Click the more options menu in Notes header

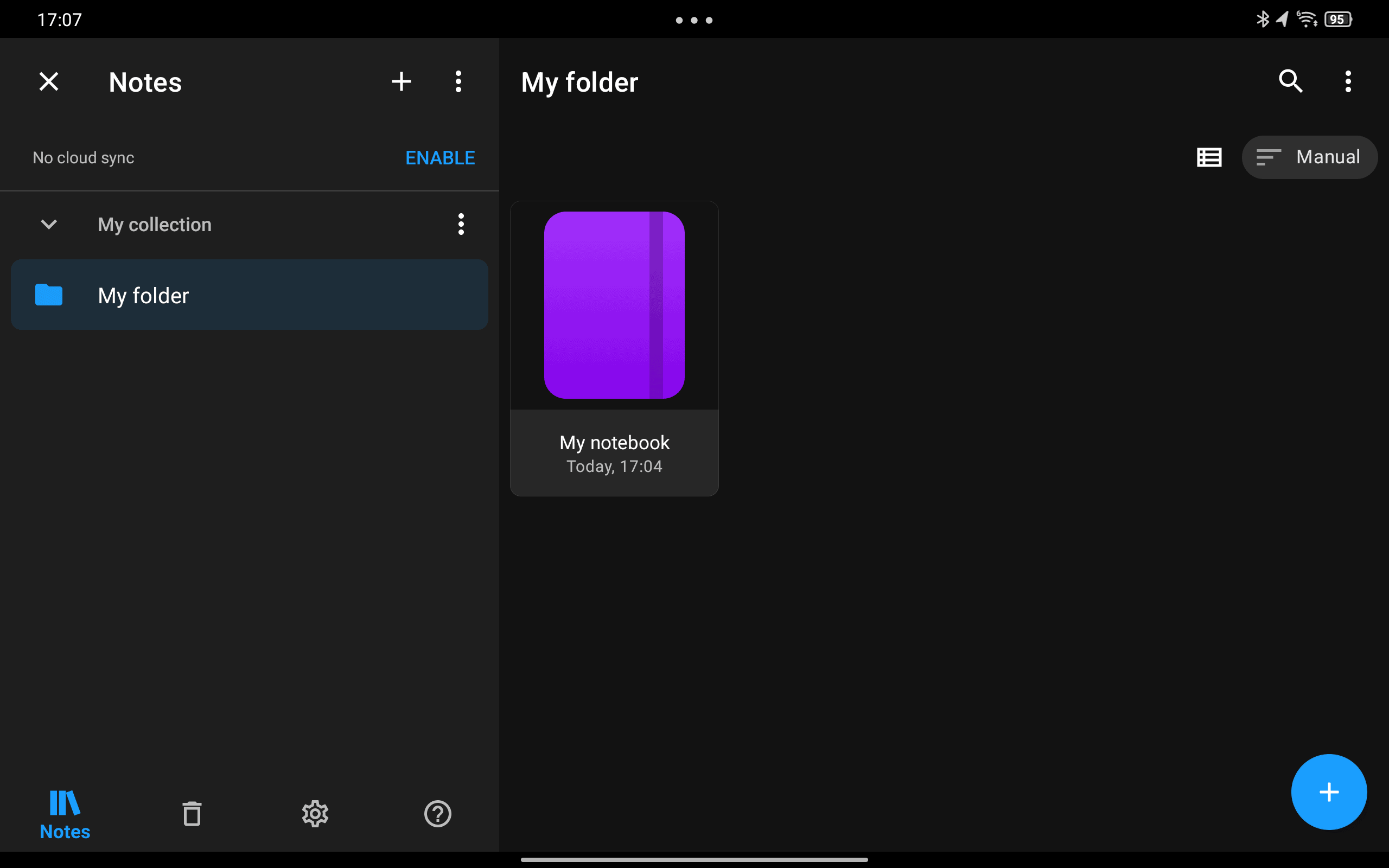pos(459,82)
